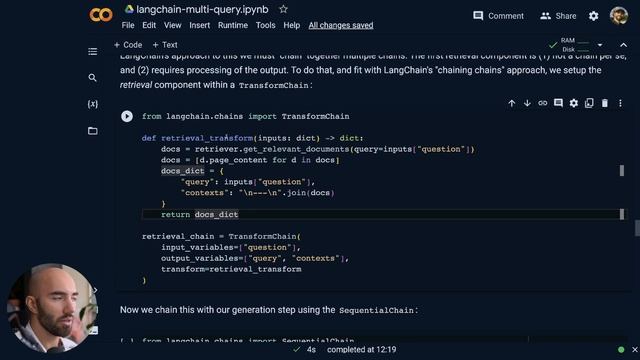
Task: Run the TransformChain code cell
Action: click(127, 116)
